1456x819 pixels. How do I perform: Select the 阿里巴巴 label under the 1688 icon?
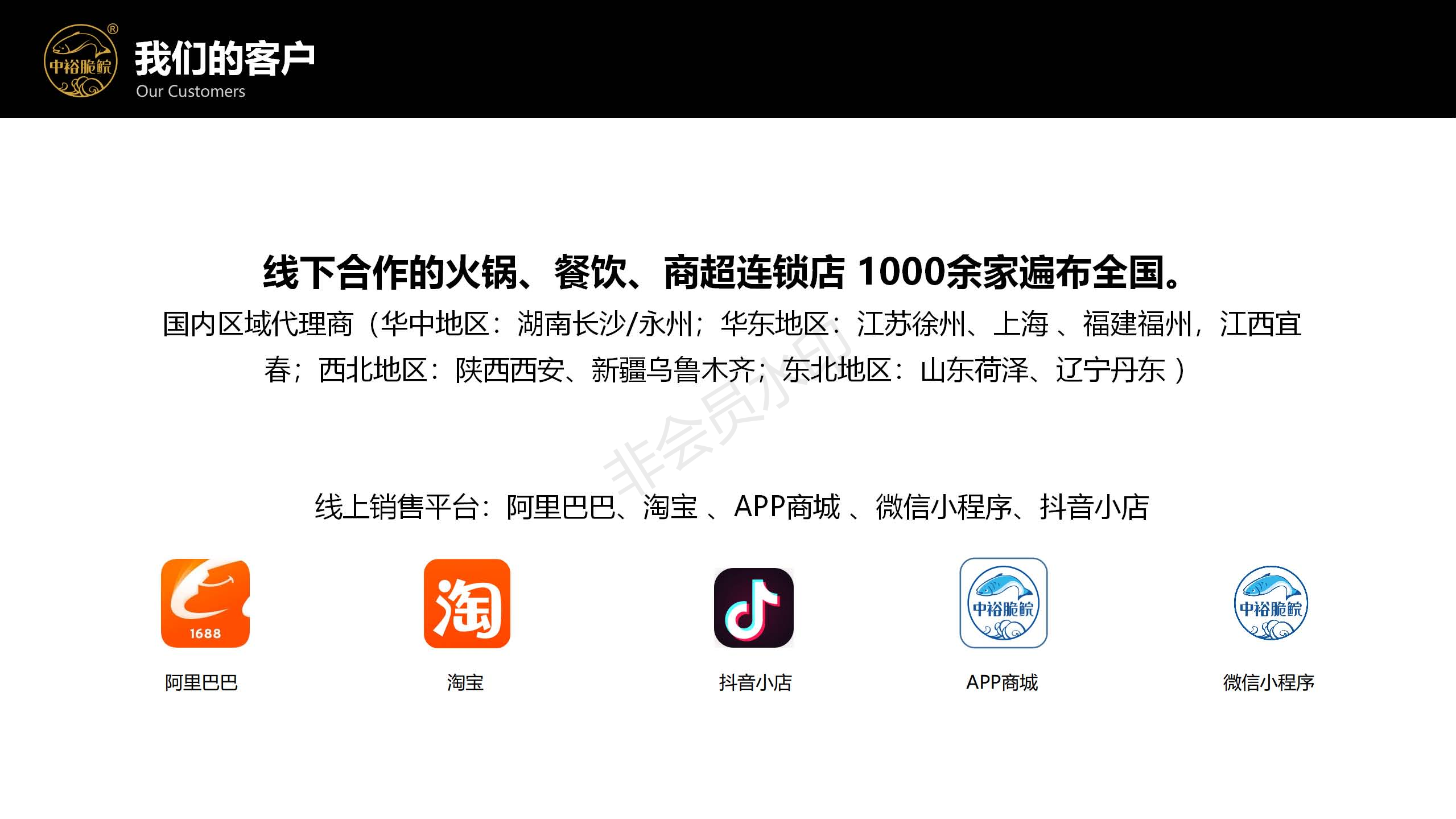201,682
